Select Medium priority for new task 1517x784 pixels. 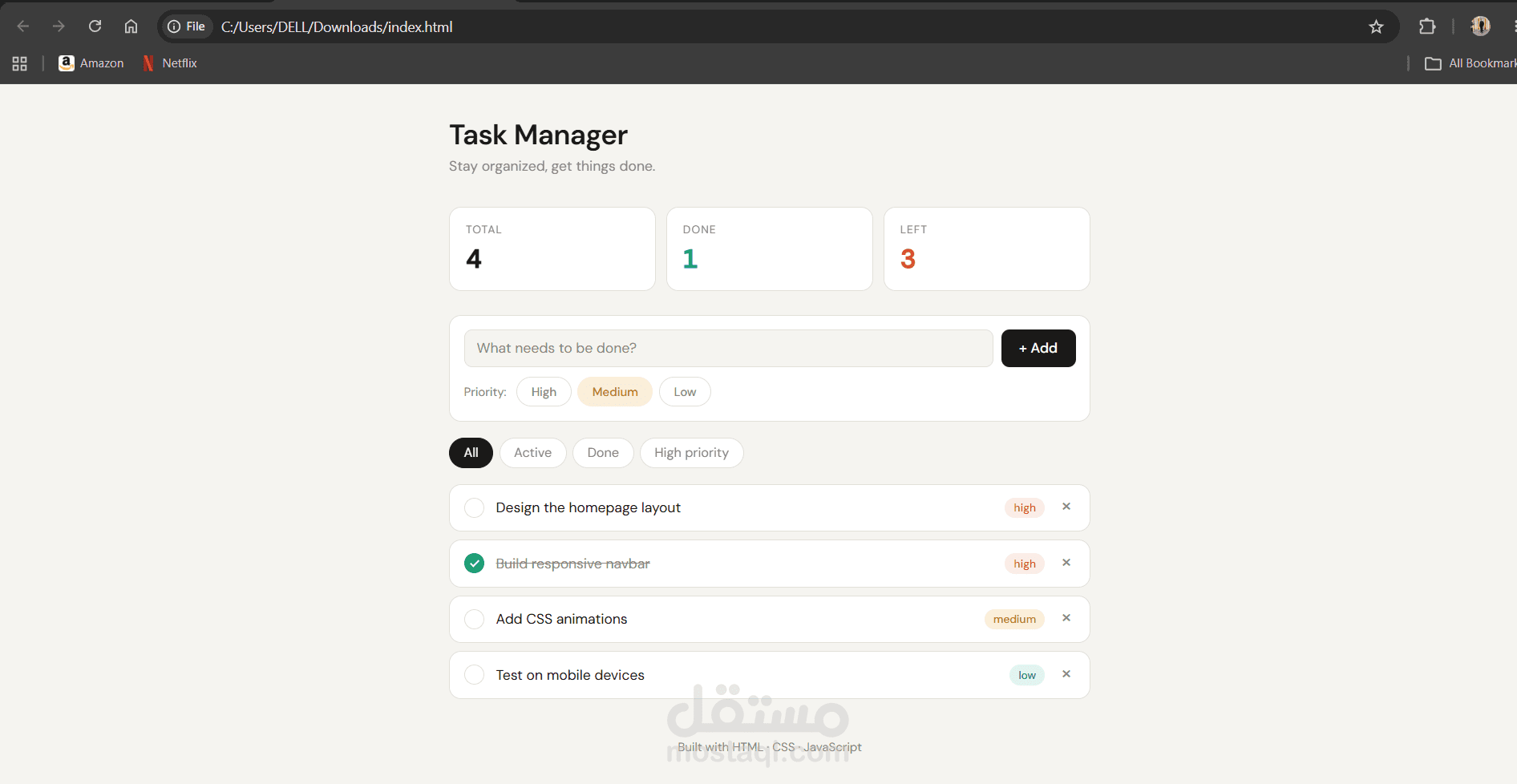coord(615,392)
